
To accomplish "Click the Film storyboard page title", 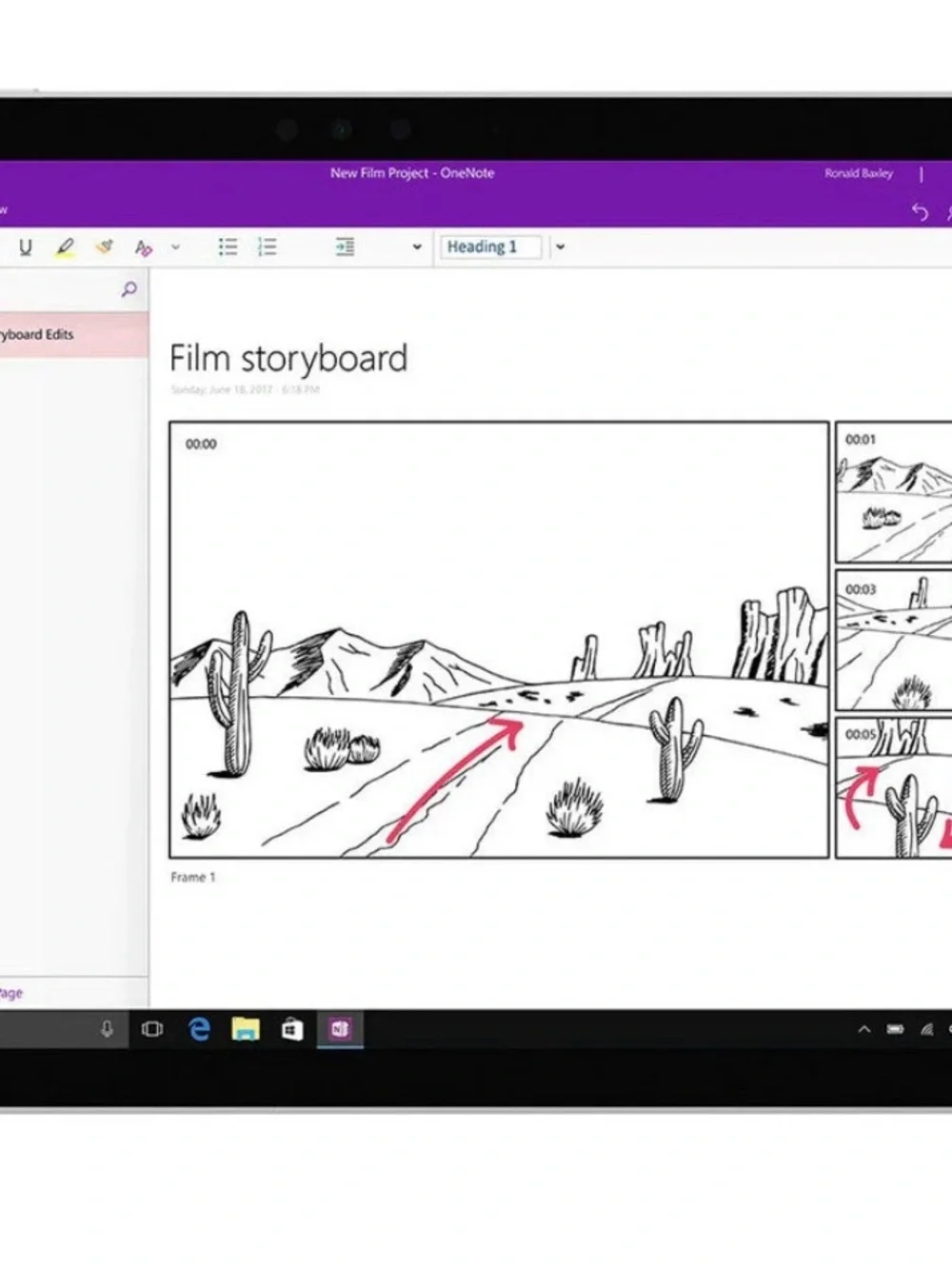I will pos(288,359).
